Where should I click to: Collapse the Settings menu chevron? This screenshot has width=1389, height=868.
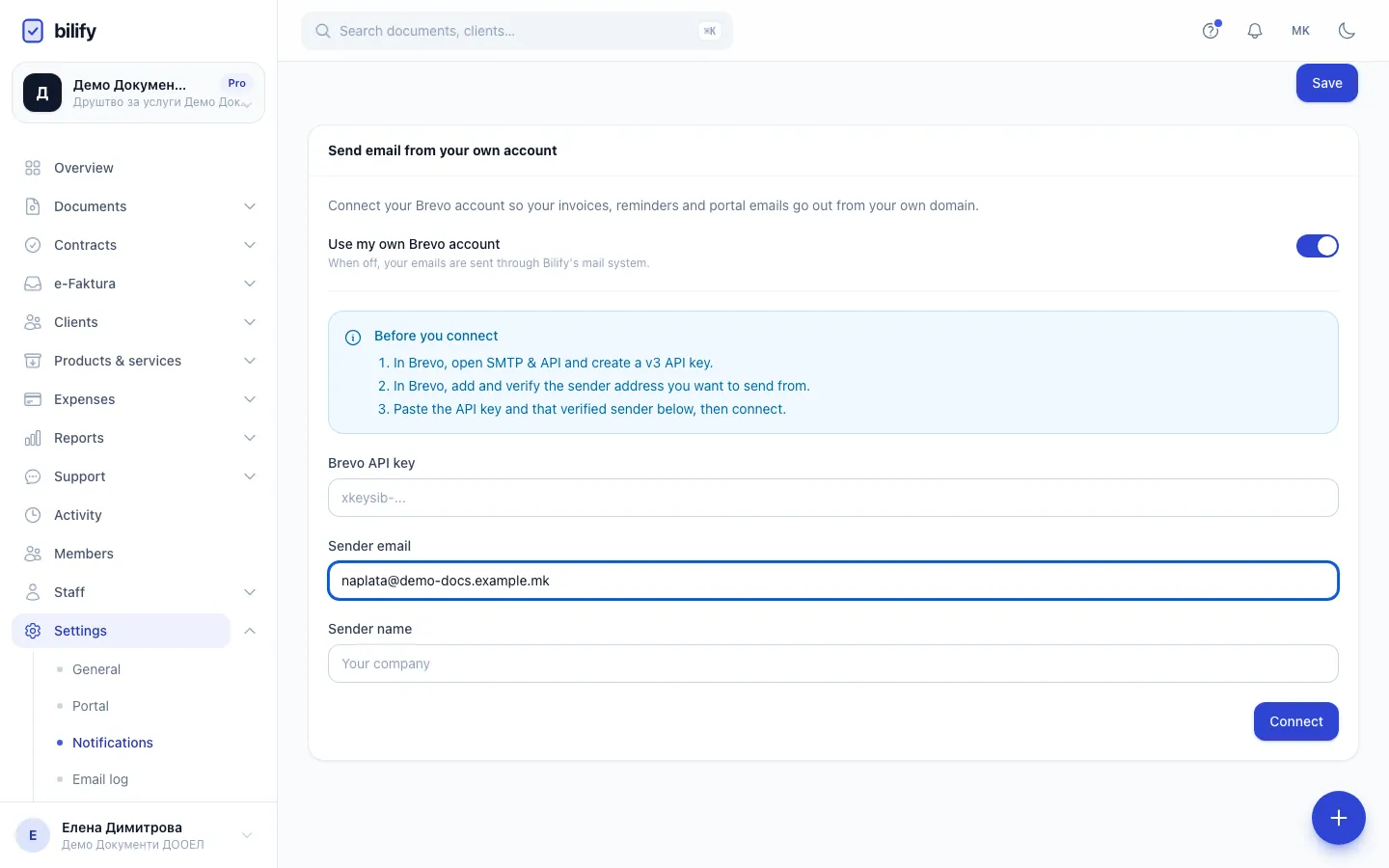250,631
